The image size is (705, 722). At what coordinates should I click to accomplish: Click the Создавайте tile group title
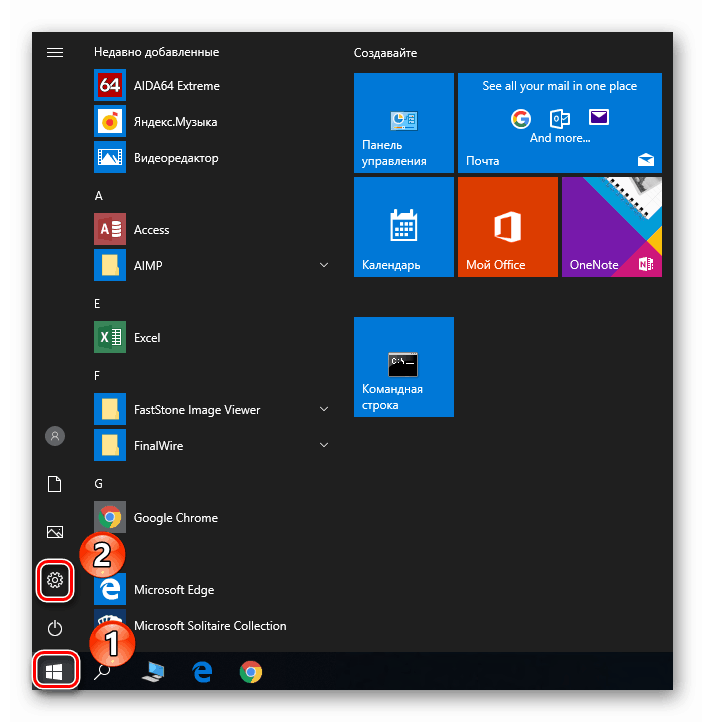tap(385, 53)
